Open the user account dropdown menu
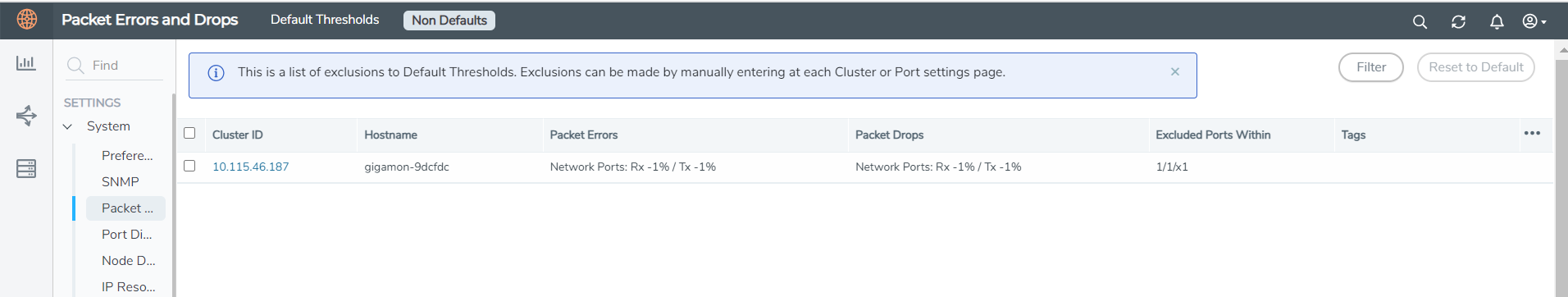The width and height of the screenshot is (1568, 297). tap(1534, 21)
